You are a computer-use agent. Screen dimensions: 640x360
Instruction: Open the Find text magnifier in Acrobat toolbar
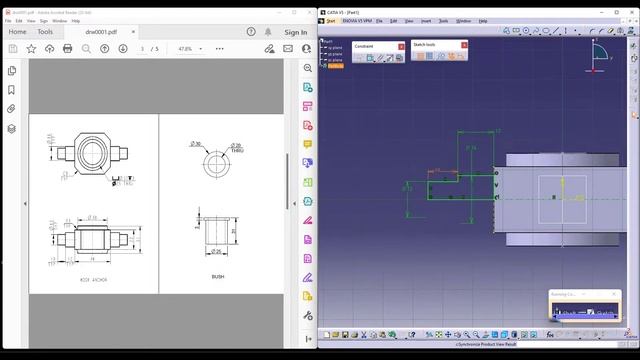pyautogui.click(x=86, y=49)
